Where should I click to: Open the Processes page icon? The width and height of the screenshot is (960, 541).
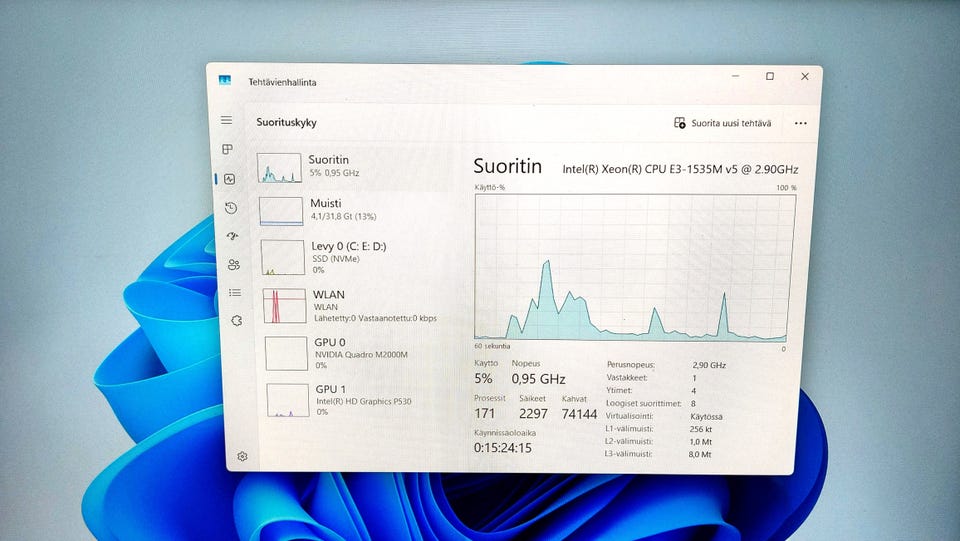227,149
